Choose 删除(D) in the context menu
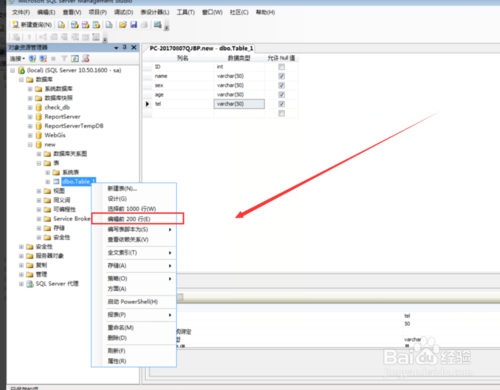This screenshot has height=390, width=500. point(134,338)
